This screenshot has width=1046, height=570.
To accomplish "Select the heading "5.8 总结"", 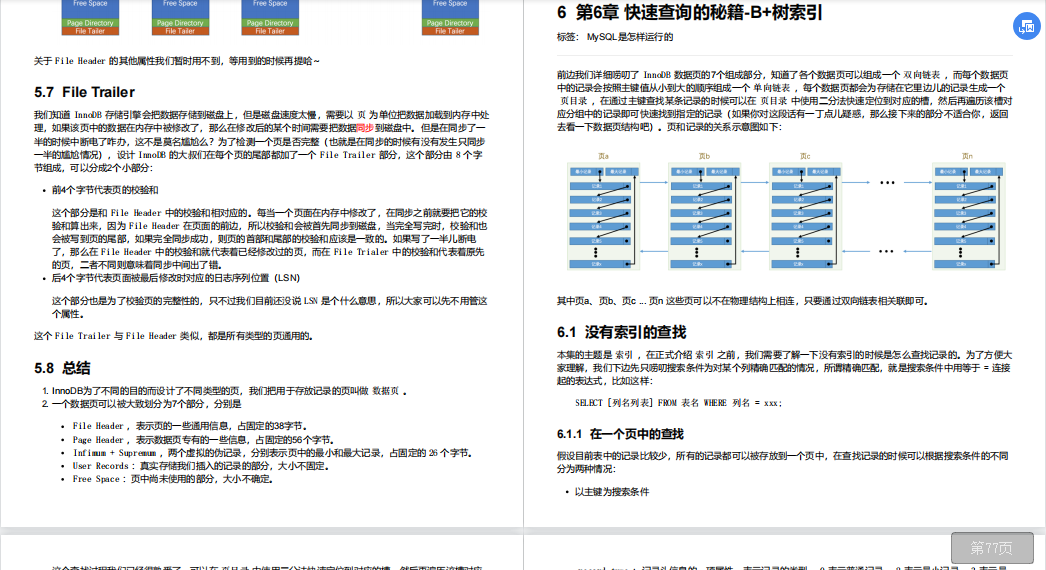I will [62, 368].
